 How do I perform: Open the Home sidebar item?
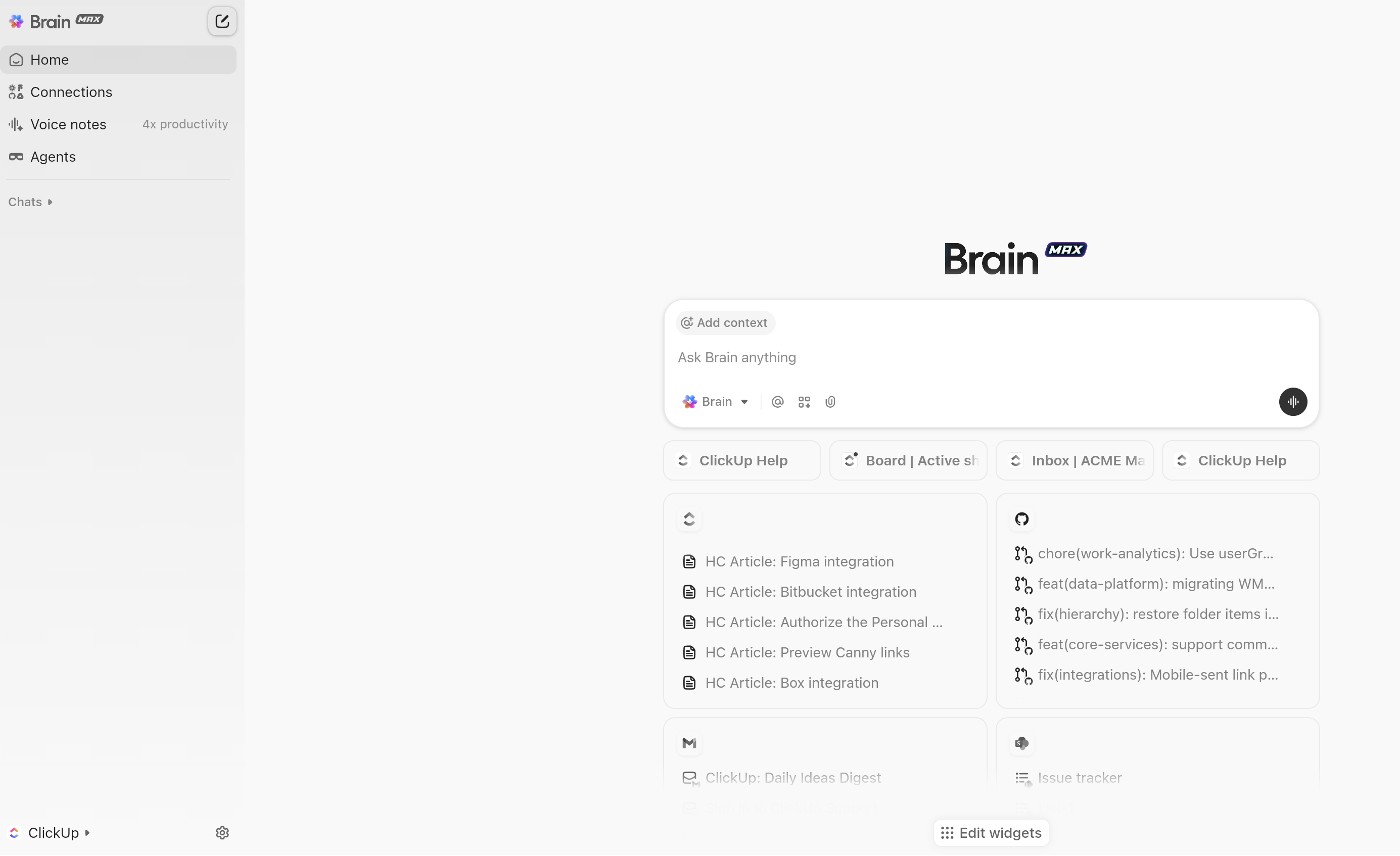[118, 60]
